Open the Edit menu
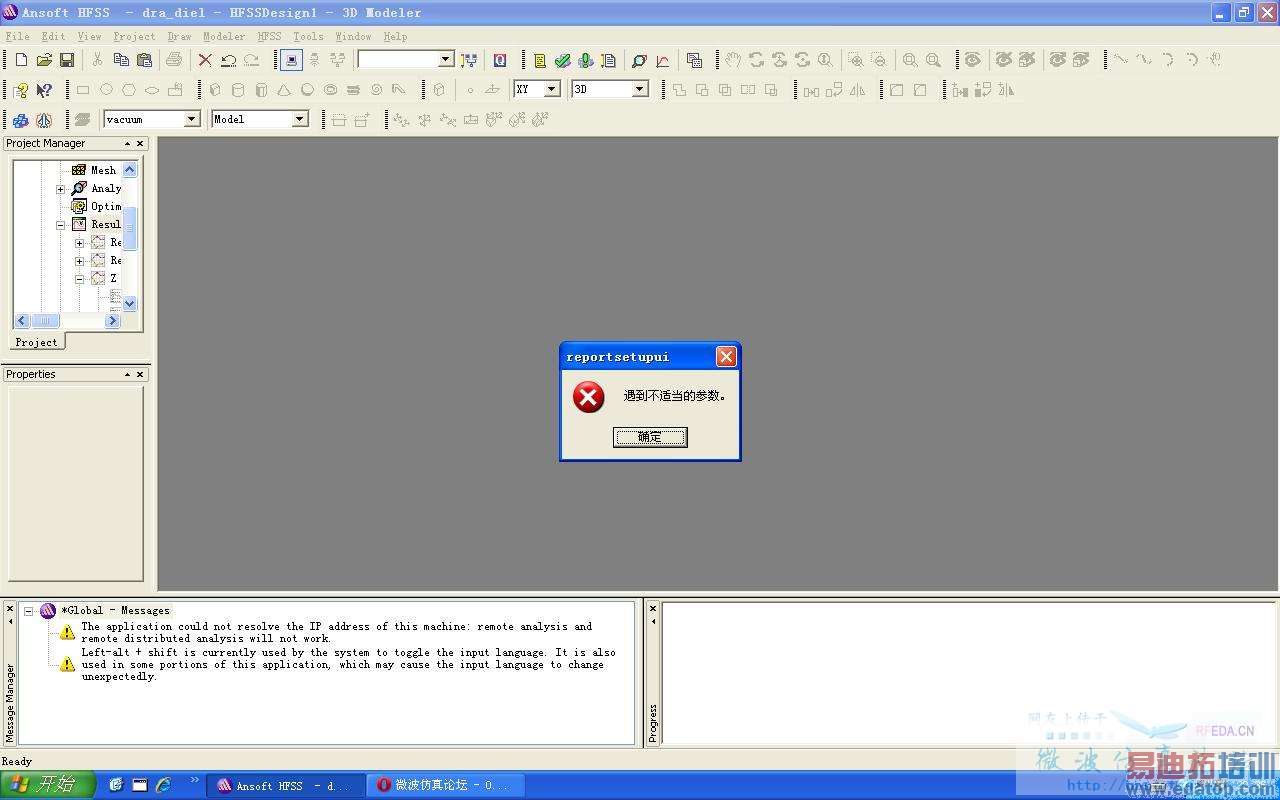This screenshot has width=1280, height=800. (x=53, y=36)
